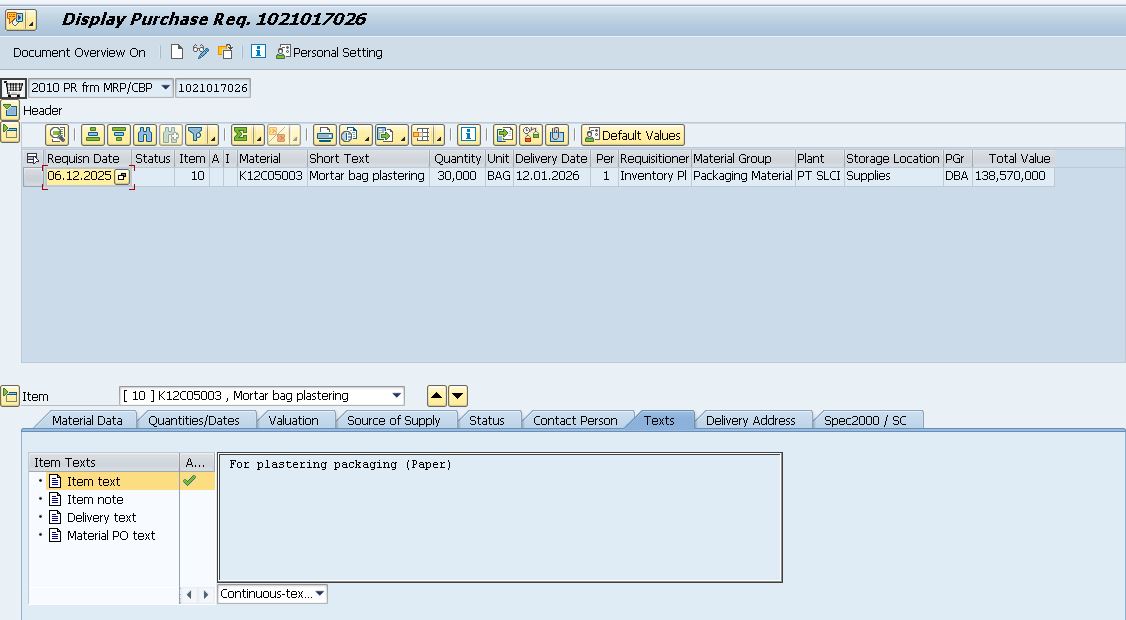Click the Details magnifier icon in grid toolbar
Image resolution: width=1126 pixels, height=620 pixels.
pos(57,135)
